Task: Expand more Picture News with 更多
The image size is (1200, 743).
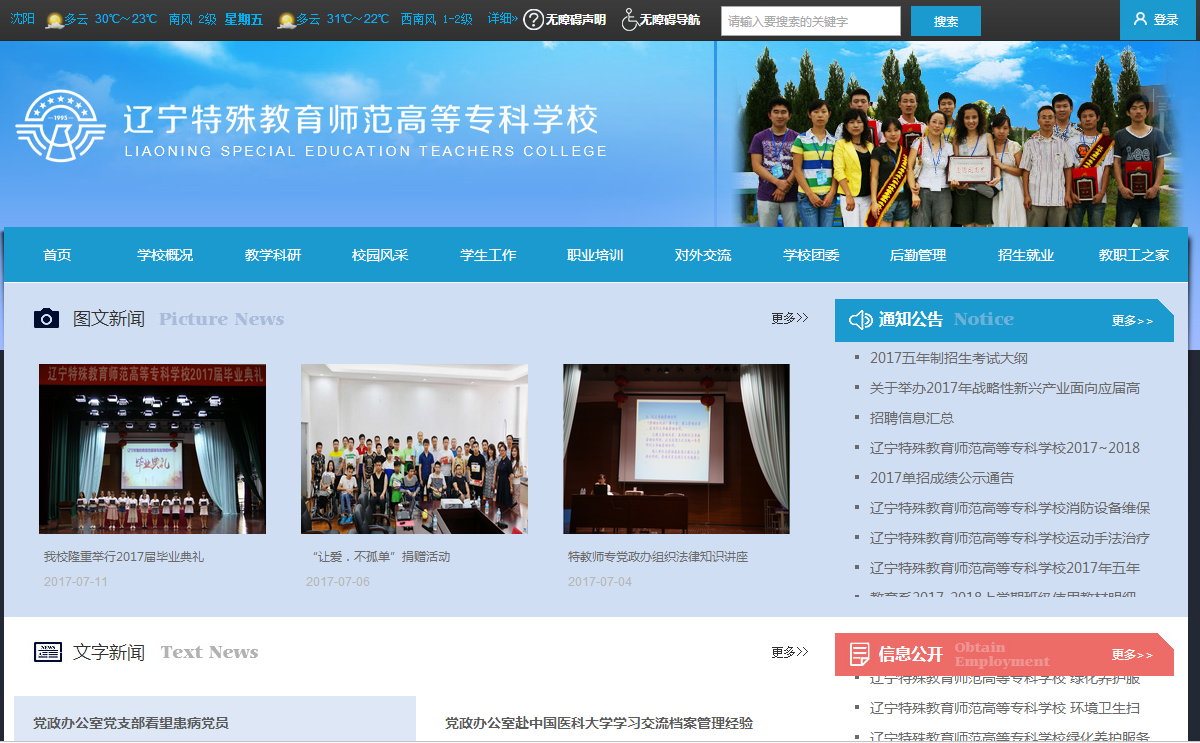Action: [x=789, y=318]
